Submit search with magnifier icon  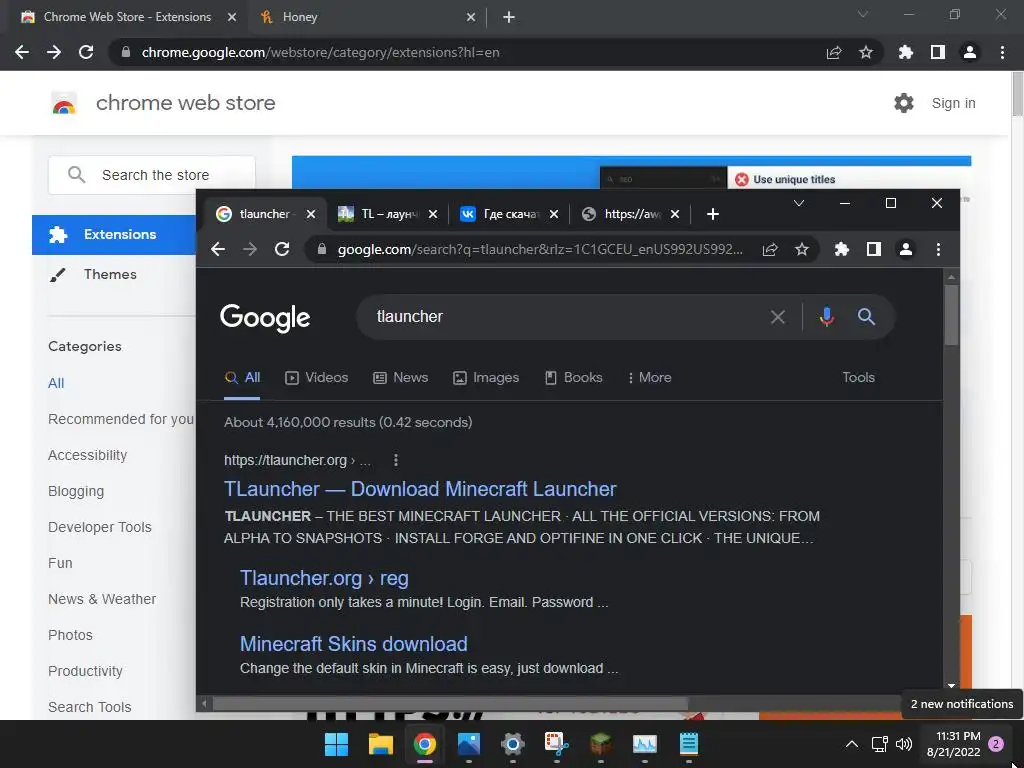(867, 317)
